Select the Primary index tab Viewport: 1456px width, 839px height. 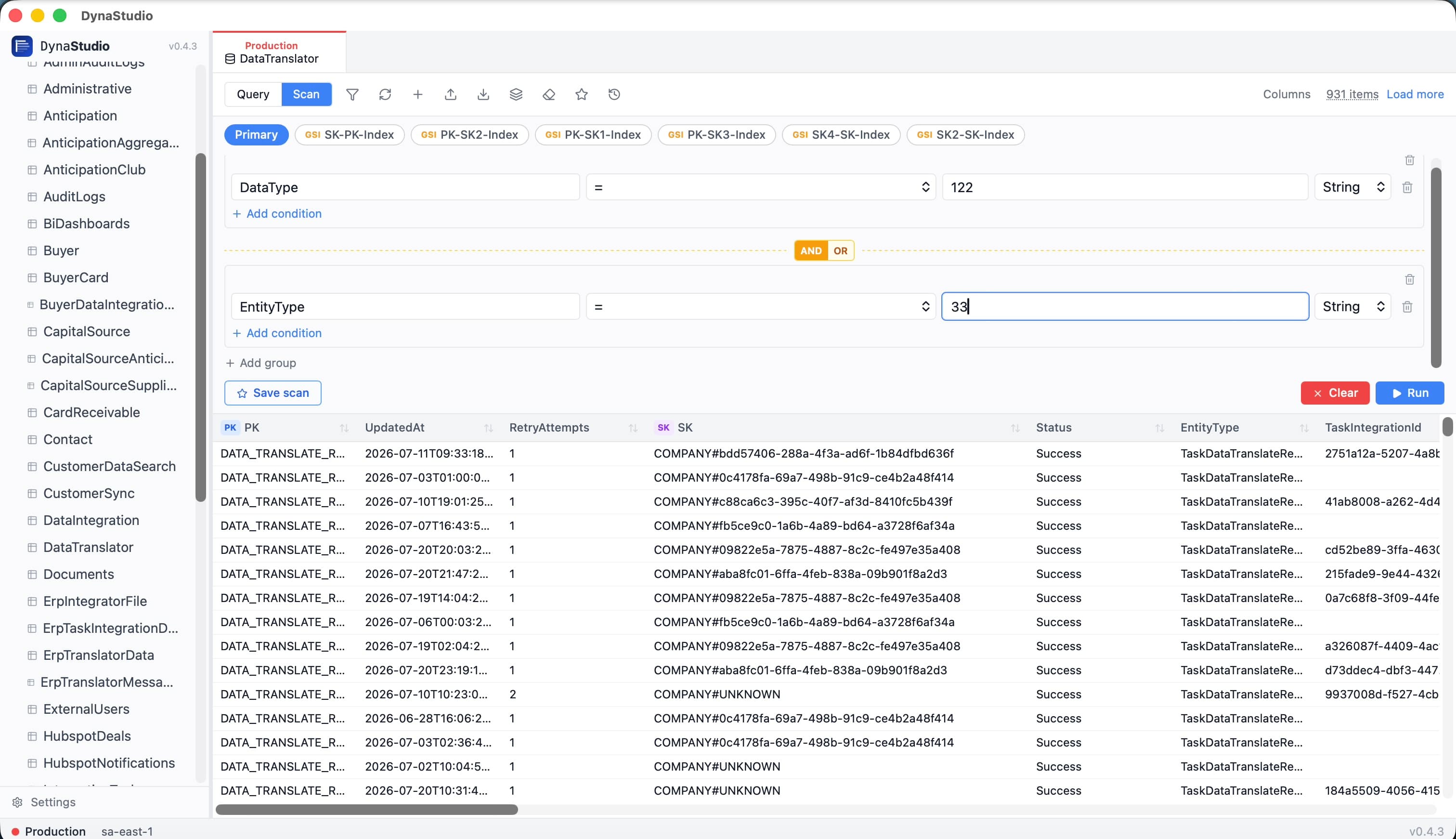point(256,135)
